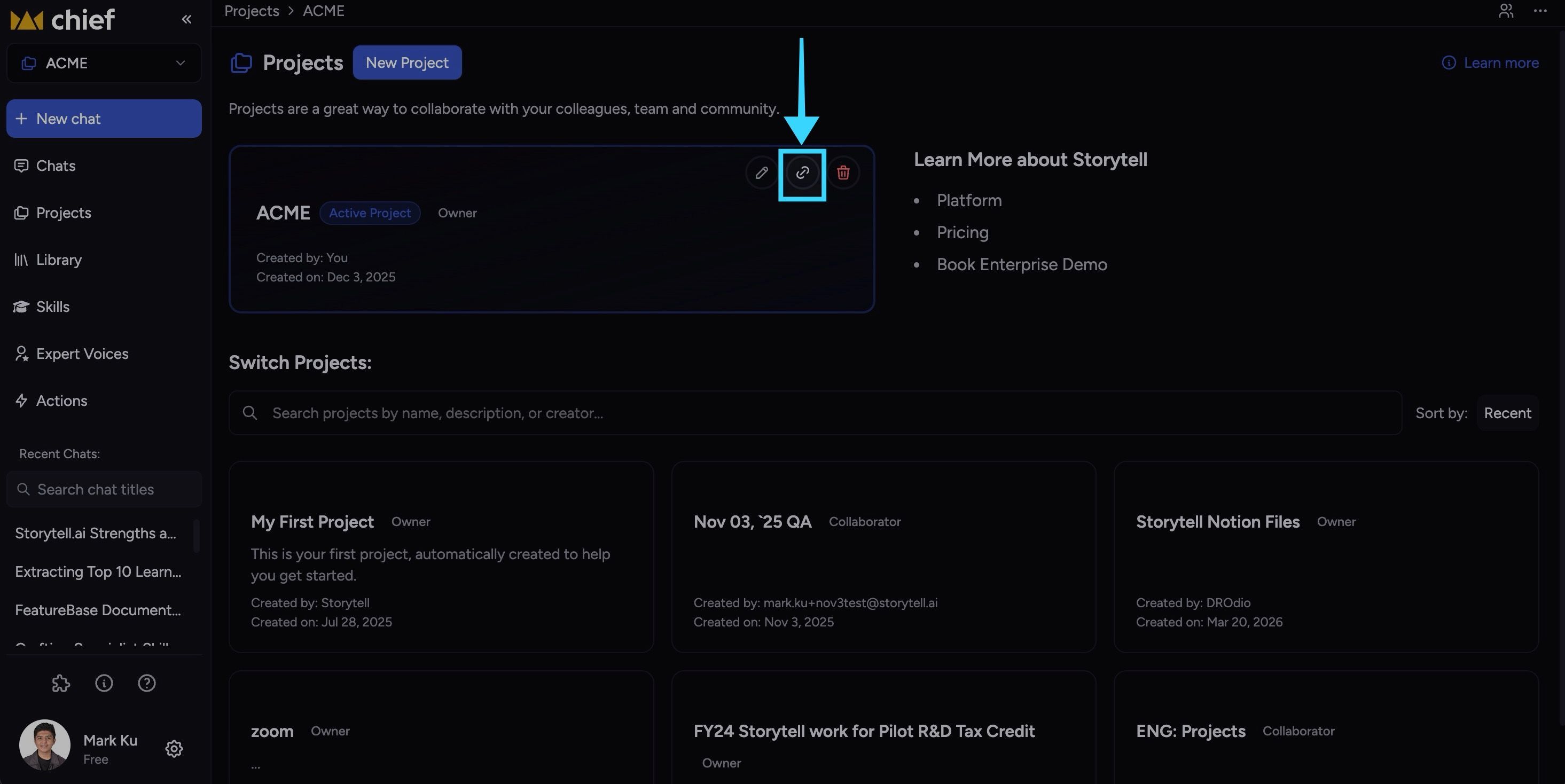The image size is (1565, 784).
Task: Click the Search chat titles field
Action: 104,490
